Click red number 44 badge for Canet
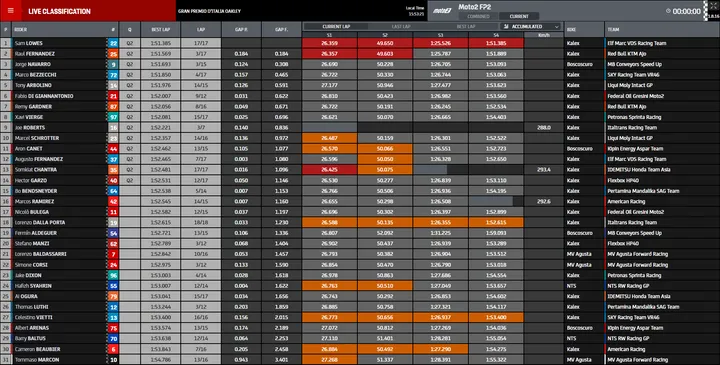This screenshot has width=720, height=365. coord(113,149)
